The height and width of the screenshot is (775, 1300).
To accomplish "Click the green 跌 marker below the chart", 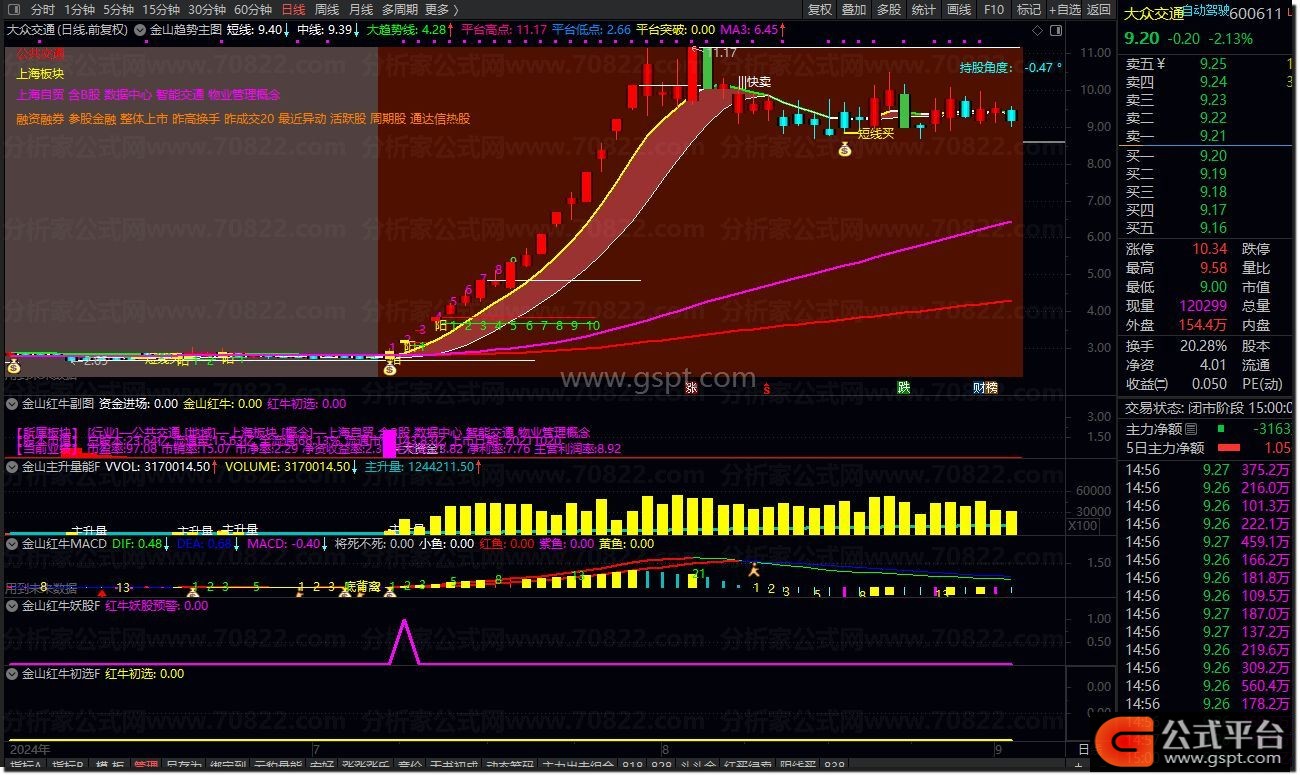I will tap(903, 388).
